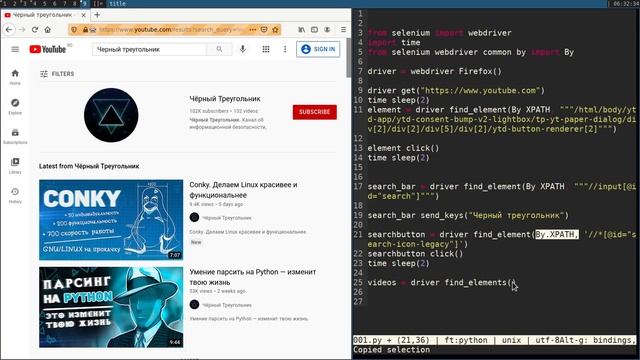
Task: Open Firefox home page icon
Action: (48, 30)
